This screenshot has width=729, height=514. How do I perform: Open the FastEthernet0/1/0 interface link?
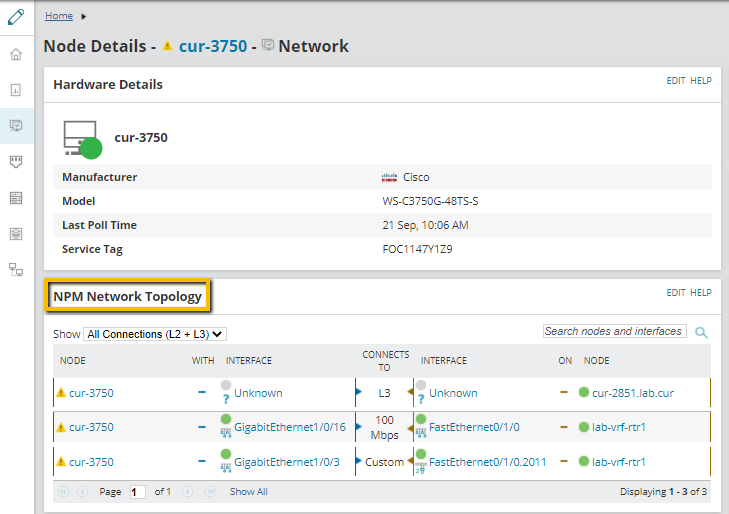[474, 427]
